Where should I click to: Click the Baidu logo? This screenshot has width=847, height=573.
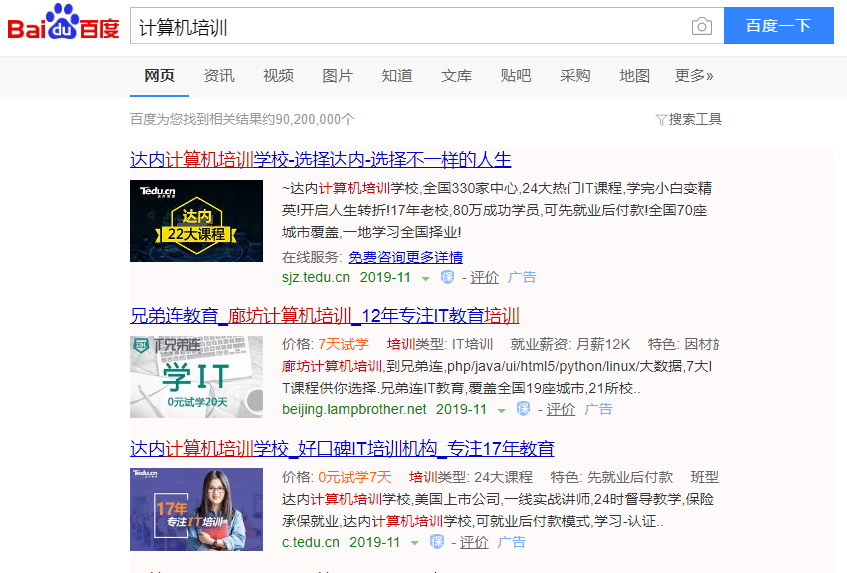click(x=63, y=23)
